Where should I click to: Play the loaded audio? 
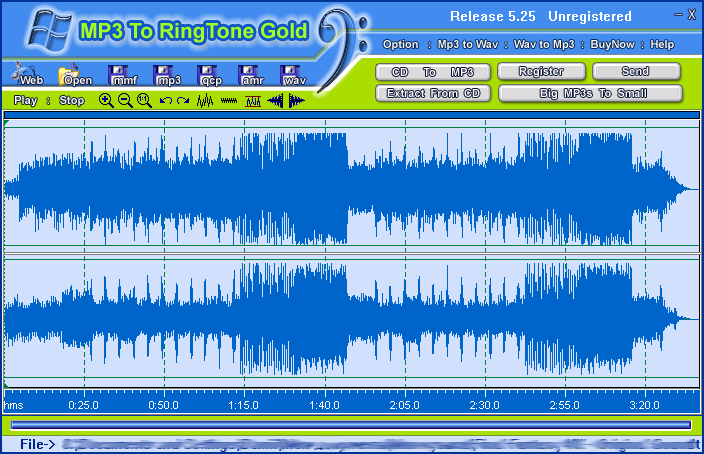[26, 100]
